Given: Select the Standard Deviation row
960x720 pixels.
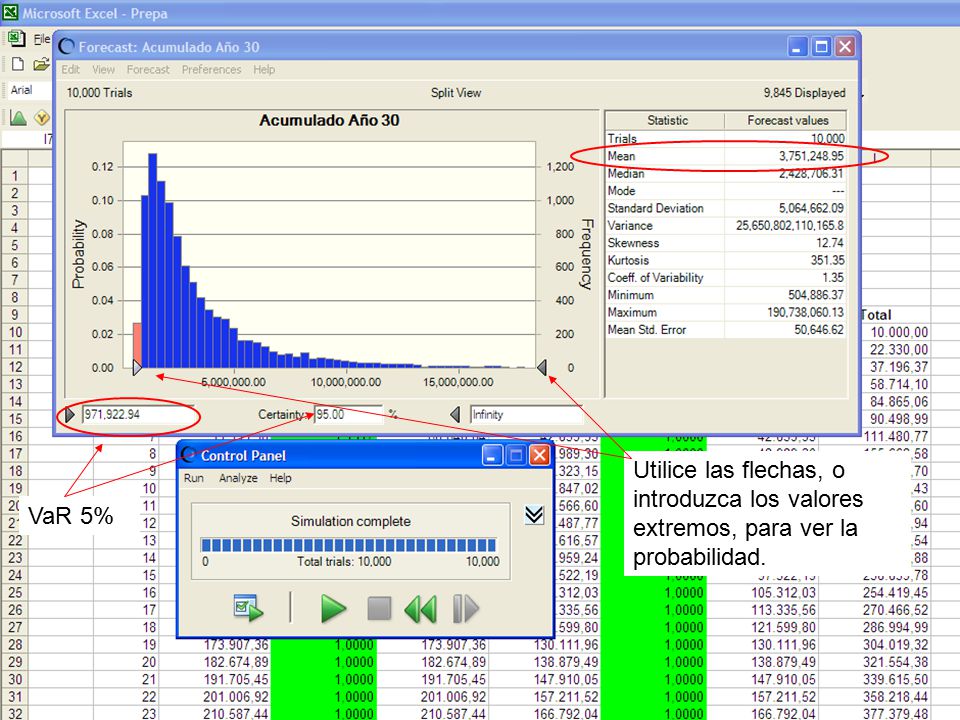Looking at the screenshot, I should (726, 208).
